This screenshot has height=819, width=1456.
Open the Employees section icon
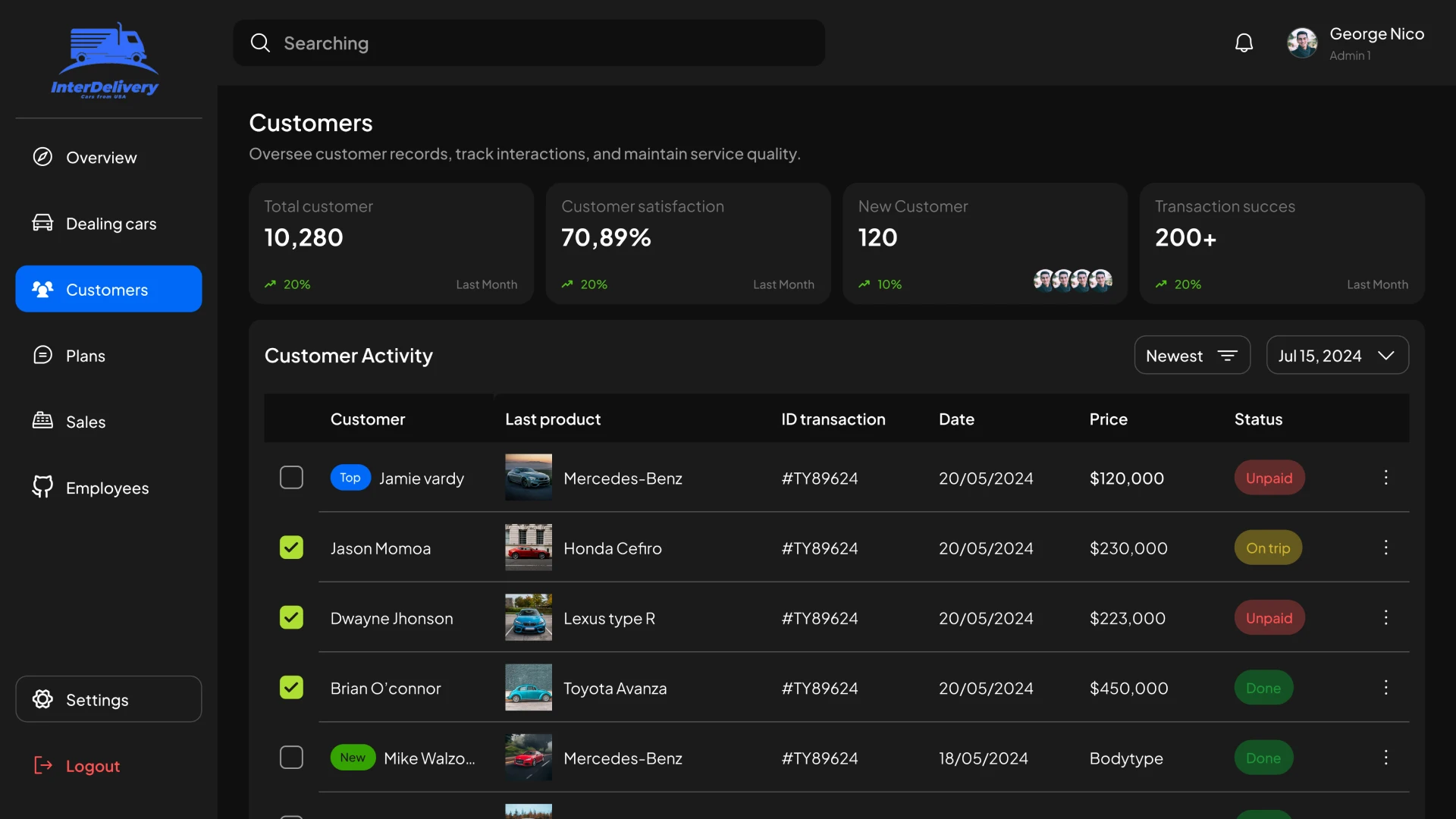[x=43, y=488]
